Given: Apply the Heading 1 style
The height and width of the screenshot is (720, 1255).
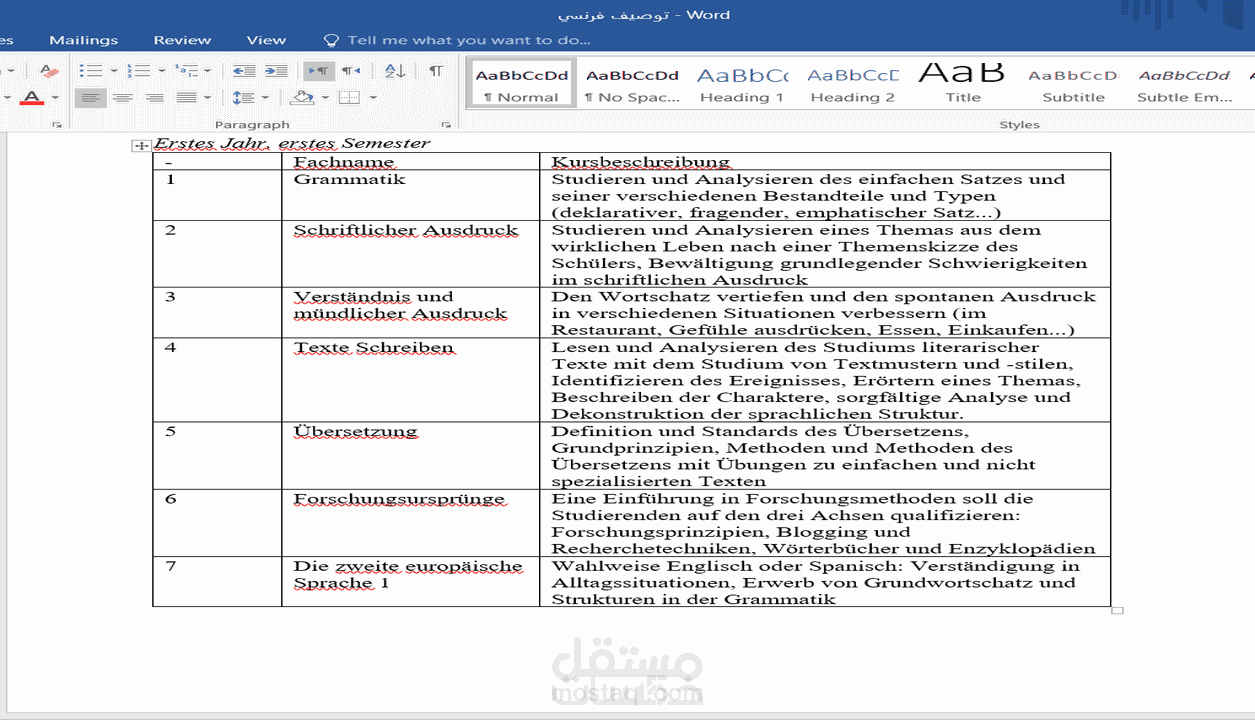Looking at the screenshot, I should tap(742, 83).
